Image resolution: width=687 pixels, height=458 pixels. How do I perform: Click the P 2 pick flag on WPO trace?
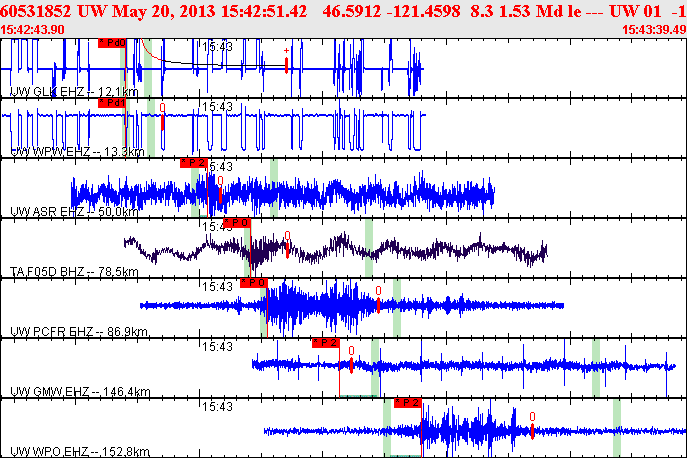(407, 403)
